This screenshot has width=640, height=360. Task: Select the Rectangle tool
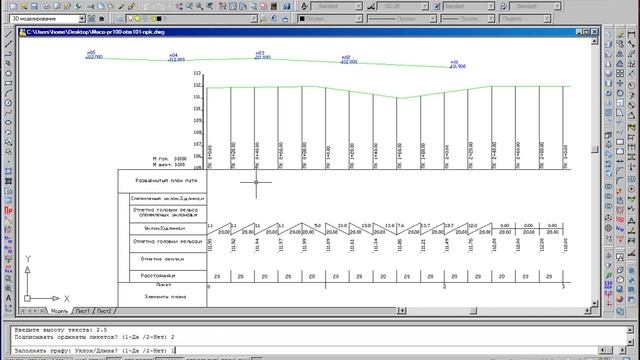point(8,83)
